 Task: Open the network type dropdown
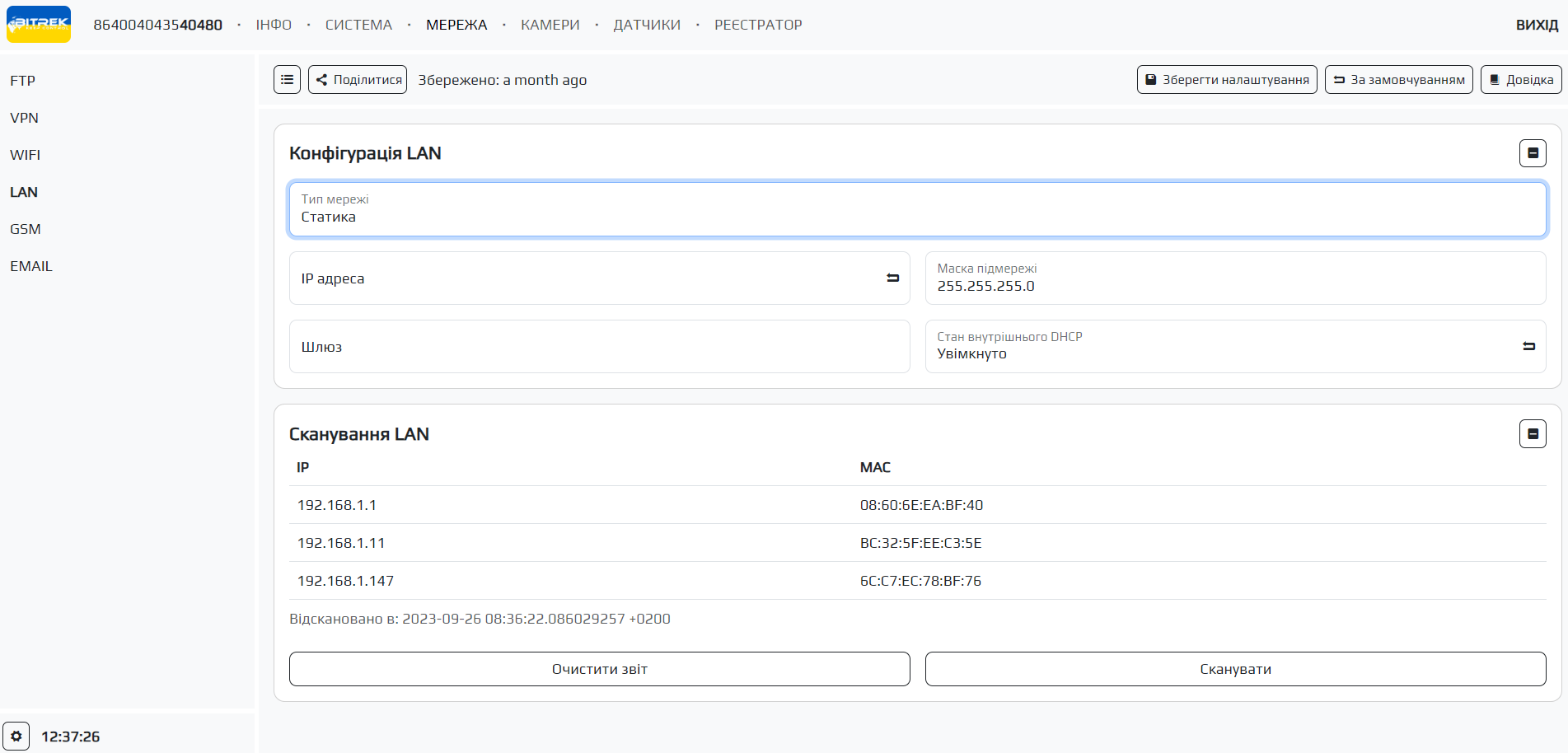click(917, 209)
